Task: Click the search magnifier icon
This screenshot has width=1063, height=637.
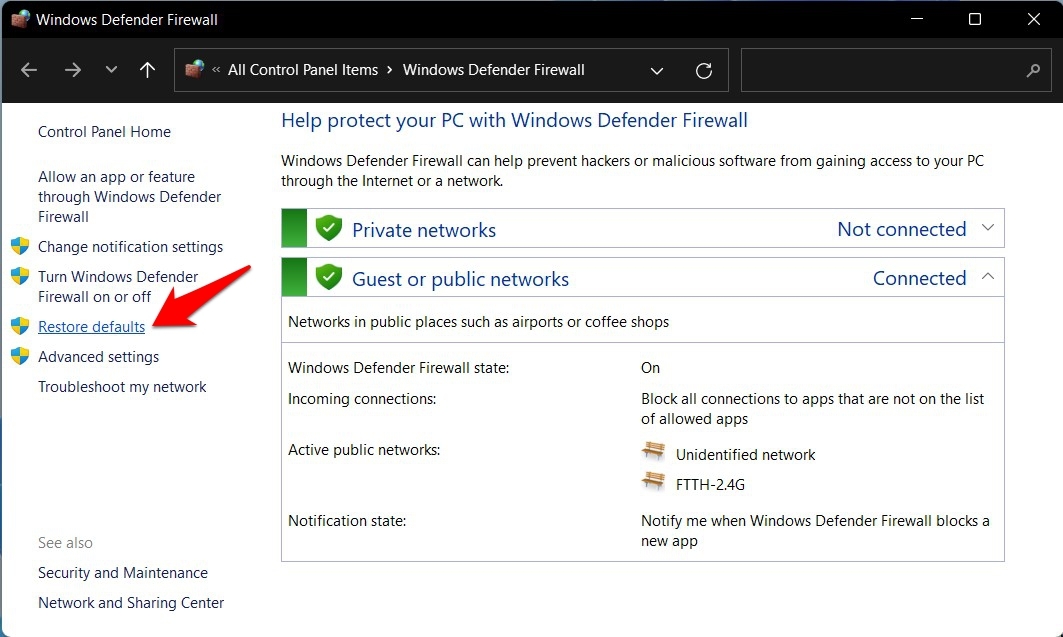Action: click(x=1034, y=70)
